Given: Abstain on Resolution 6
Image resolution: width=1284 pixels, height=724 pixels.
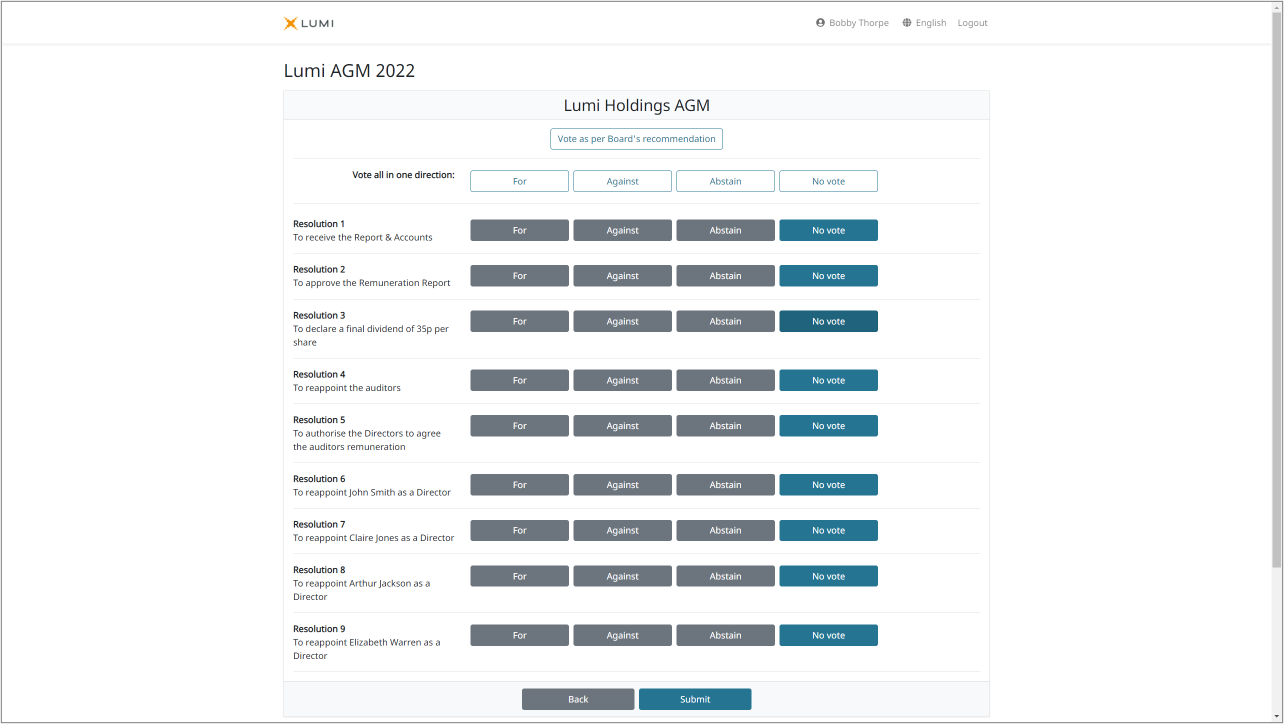Looking at the screenshot, I should point(725,485).
